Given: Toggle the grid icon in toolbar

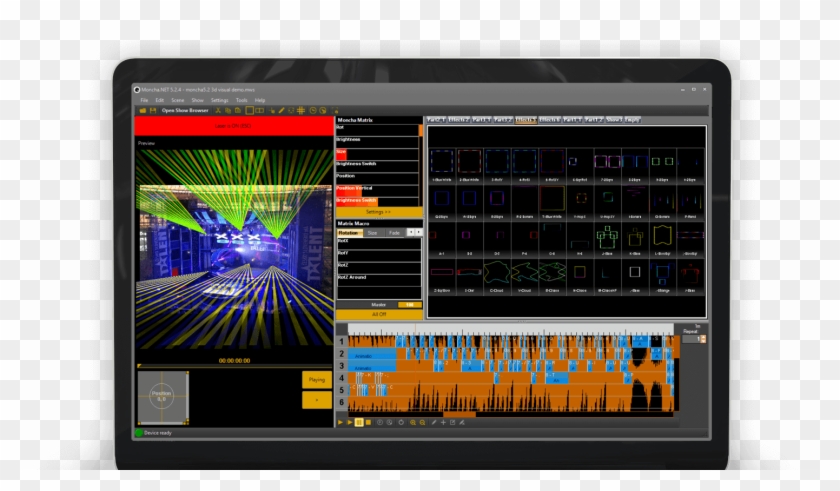Looking at the screenshot, I should tap(301, 110).
